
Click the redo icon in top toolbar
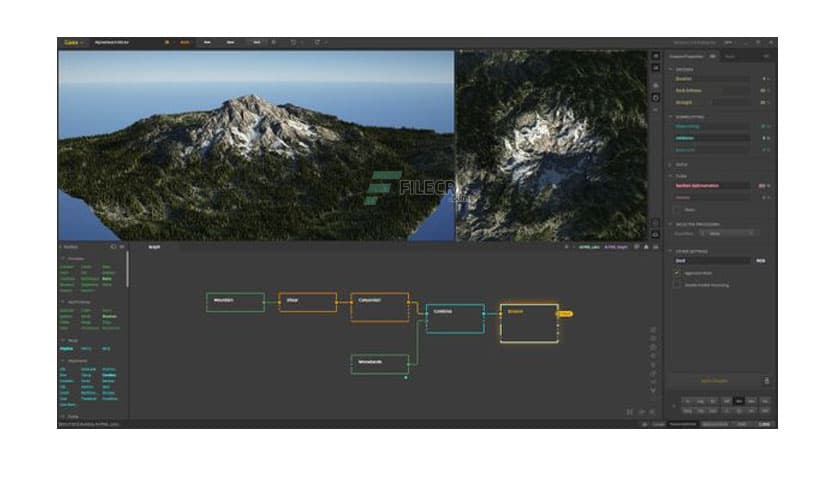[318, 43]
